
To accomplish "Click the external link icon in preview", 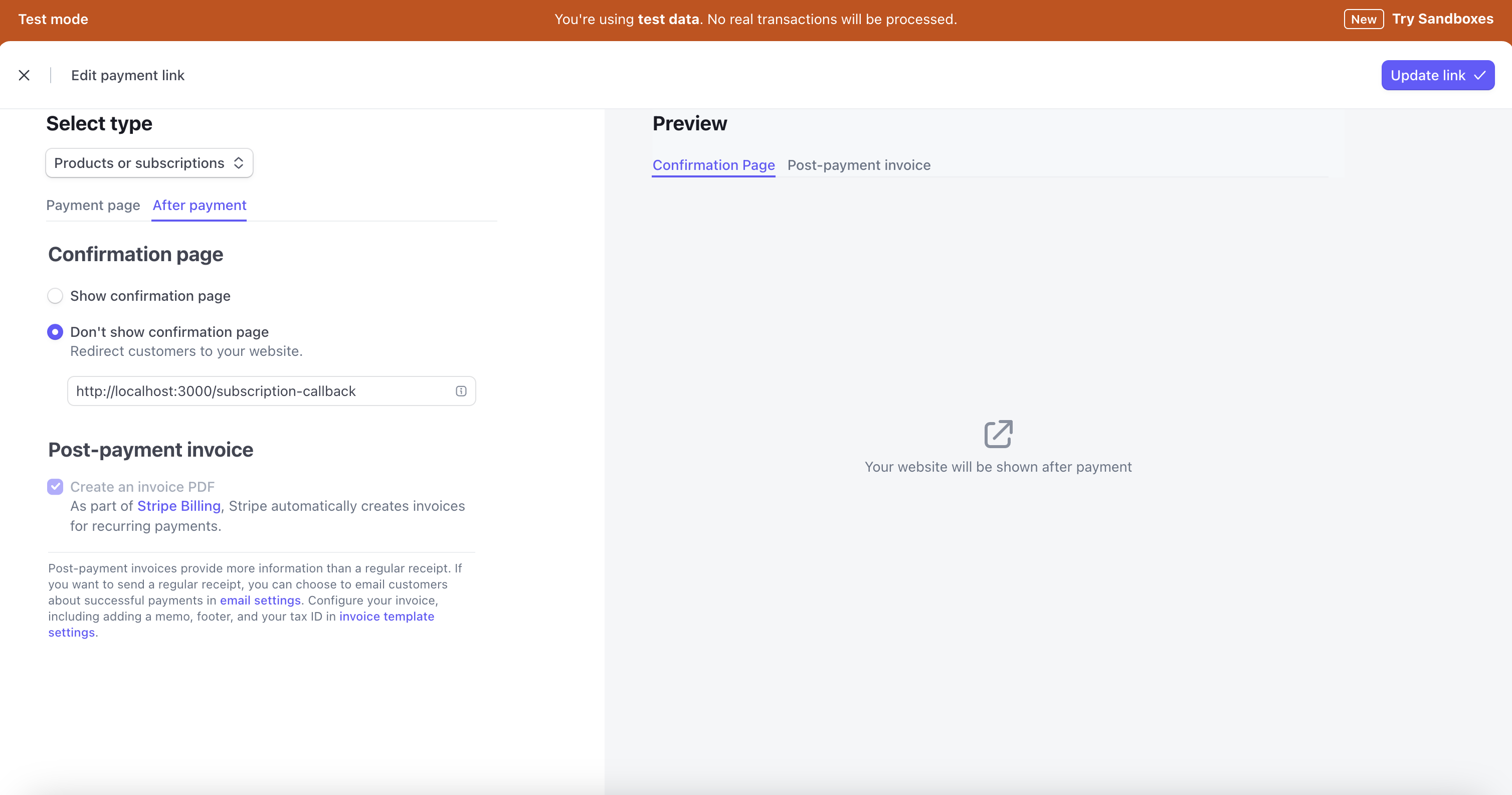I will click(997, 434).
